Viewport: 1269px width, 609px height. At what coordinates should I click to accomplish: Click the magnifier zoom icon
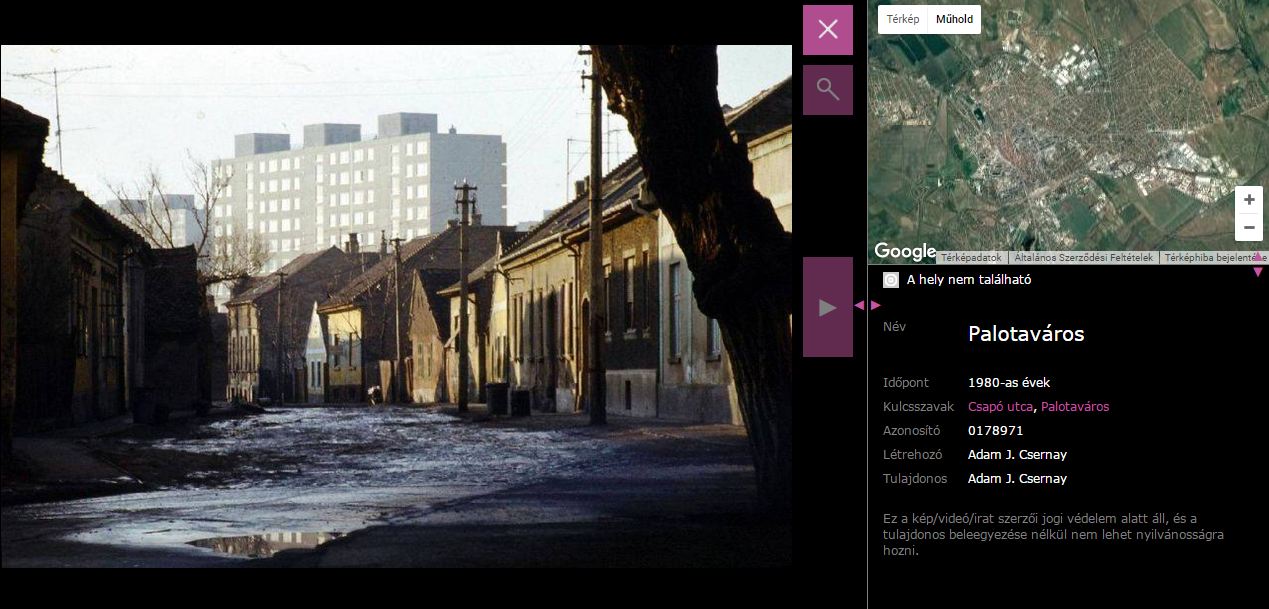click(827, 89)
